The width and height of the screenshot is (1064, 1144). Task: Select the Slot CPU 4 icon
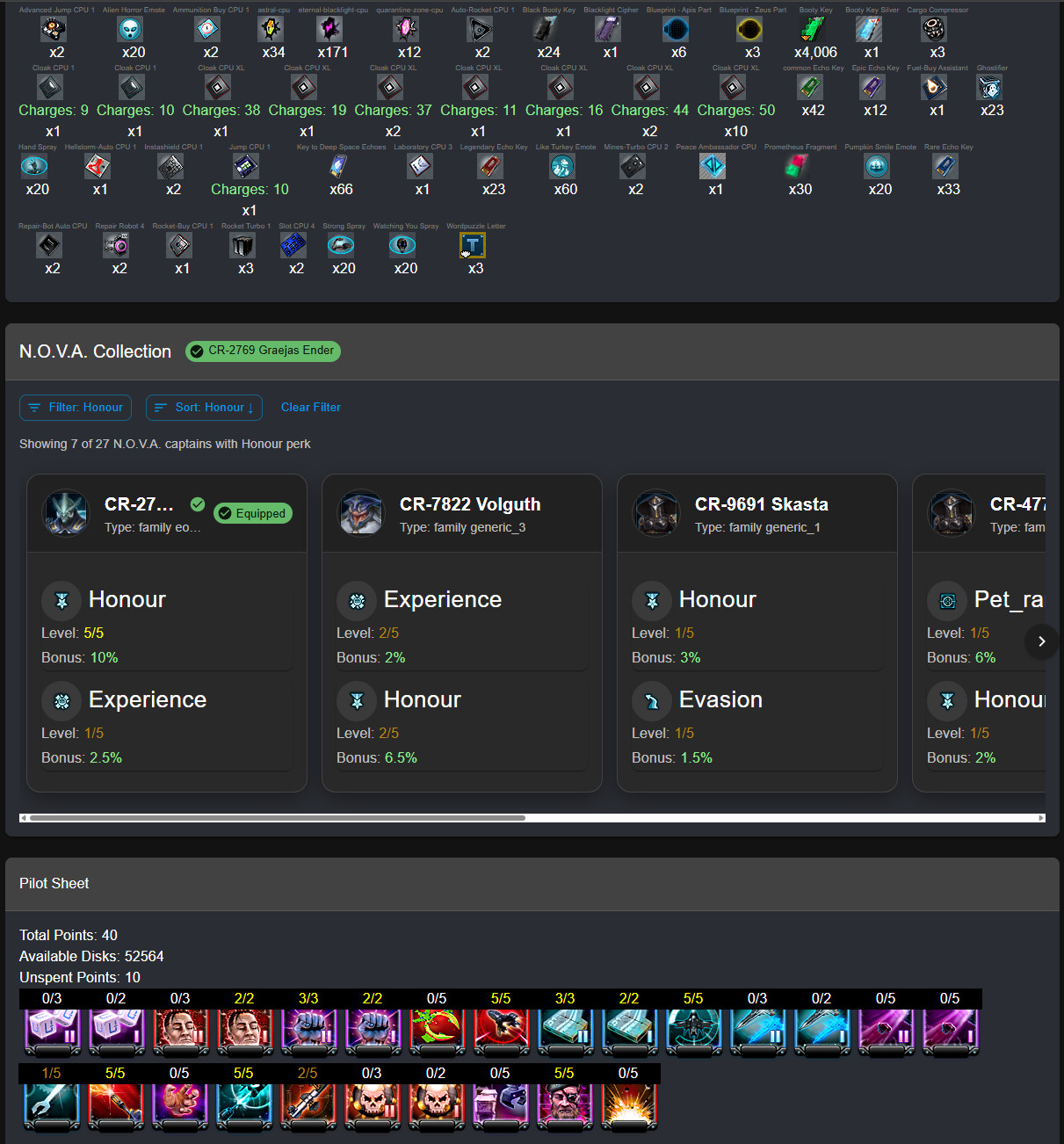[293, 246]
